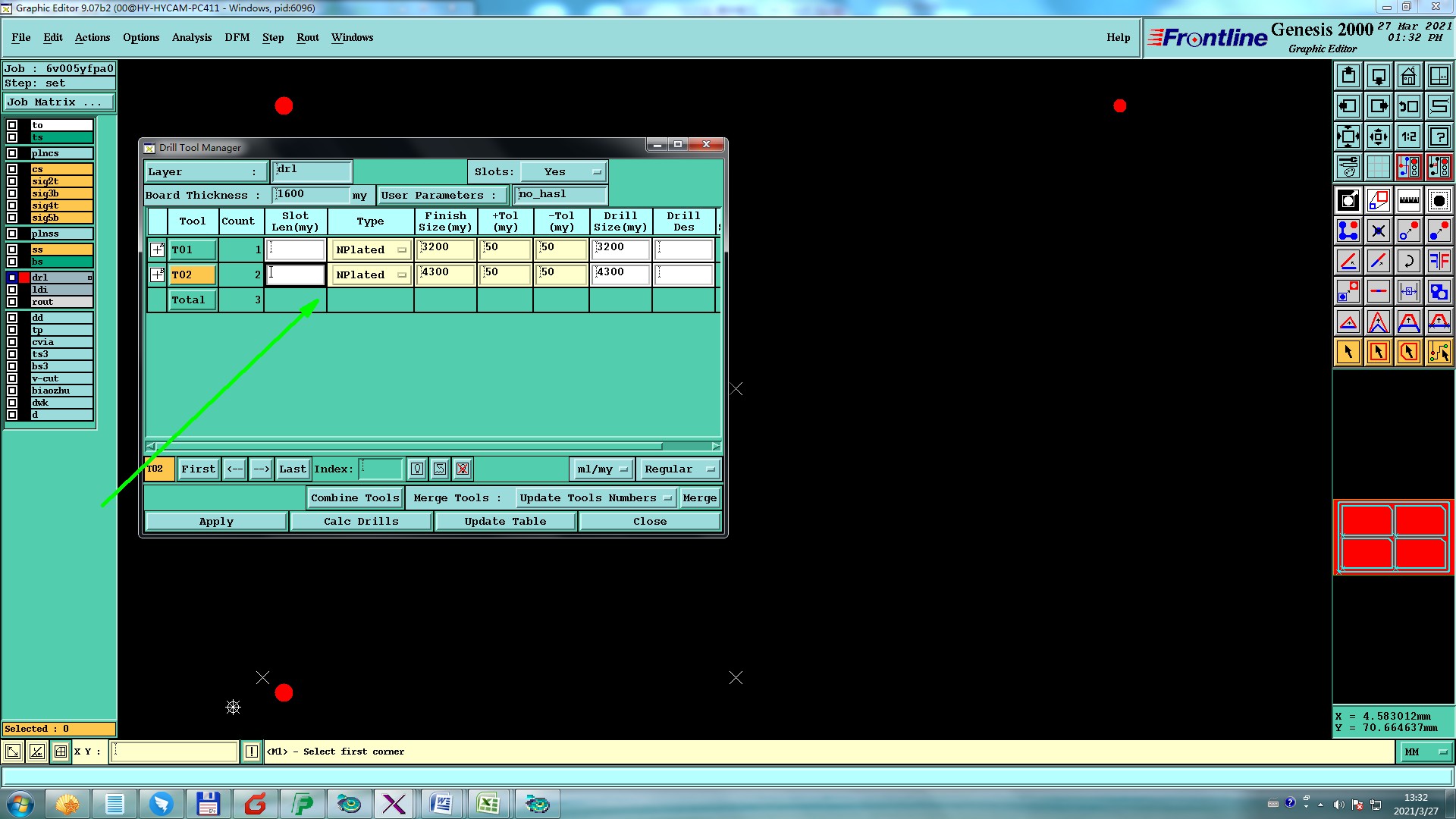Open the Slots Yes dropdown

[x=563, y=172]
